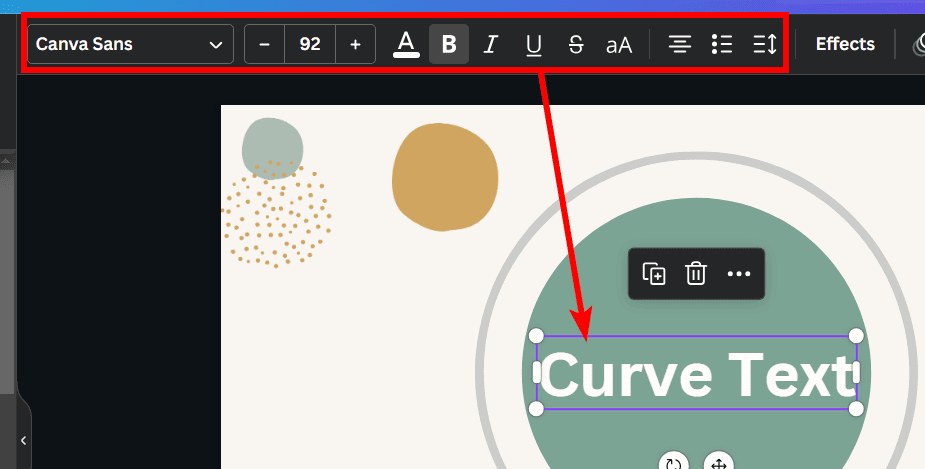Click the move handle below text box
This screenshot has height=469, width=925.
pyautogui.click(x=717, y=463)
